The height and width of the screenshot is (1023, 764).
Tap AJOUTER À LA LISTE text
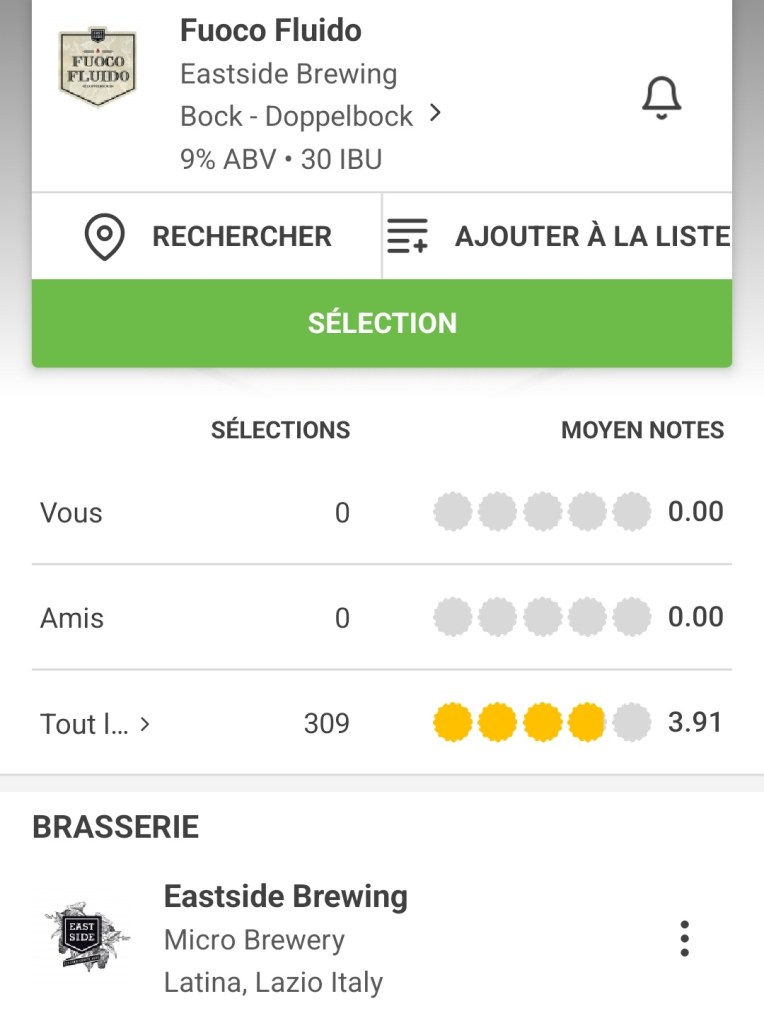pyautogui.click(x=592, y=237)
